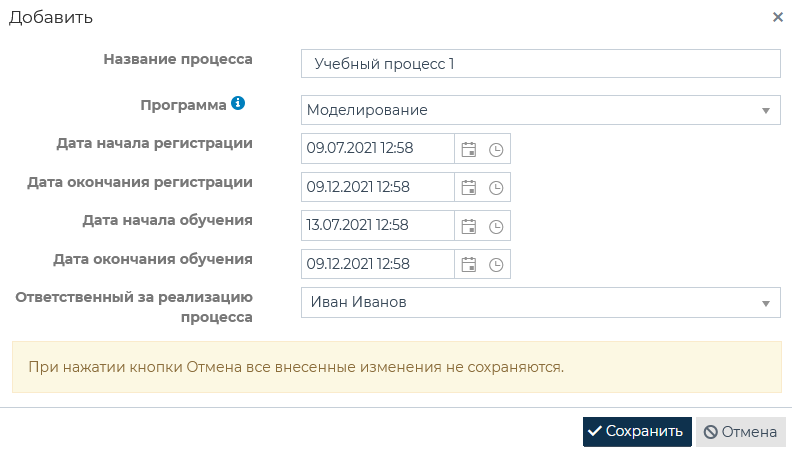792x470 pixels.
Task: Click the Название процесса text field
Action: [540, 64]
